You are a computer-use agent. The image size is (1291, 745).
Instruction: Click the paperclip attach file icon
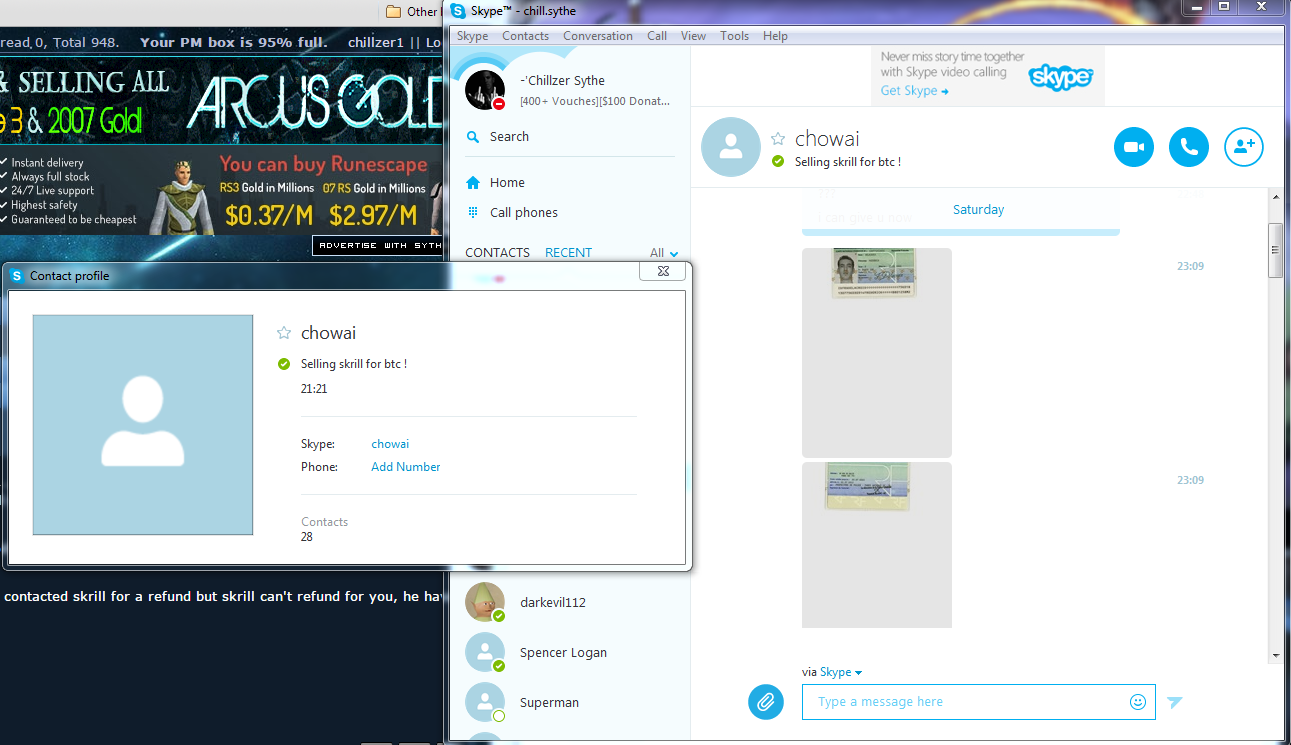pyautogui.click(x=765, y=702)
